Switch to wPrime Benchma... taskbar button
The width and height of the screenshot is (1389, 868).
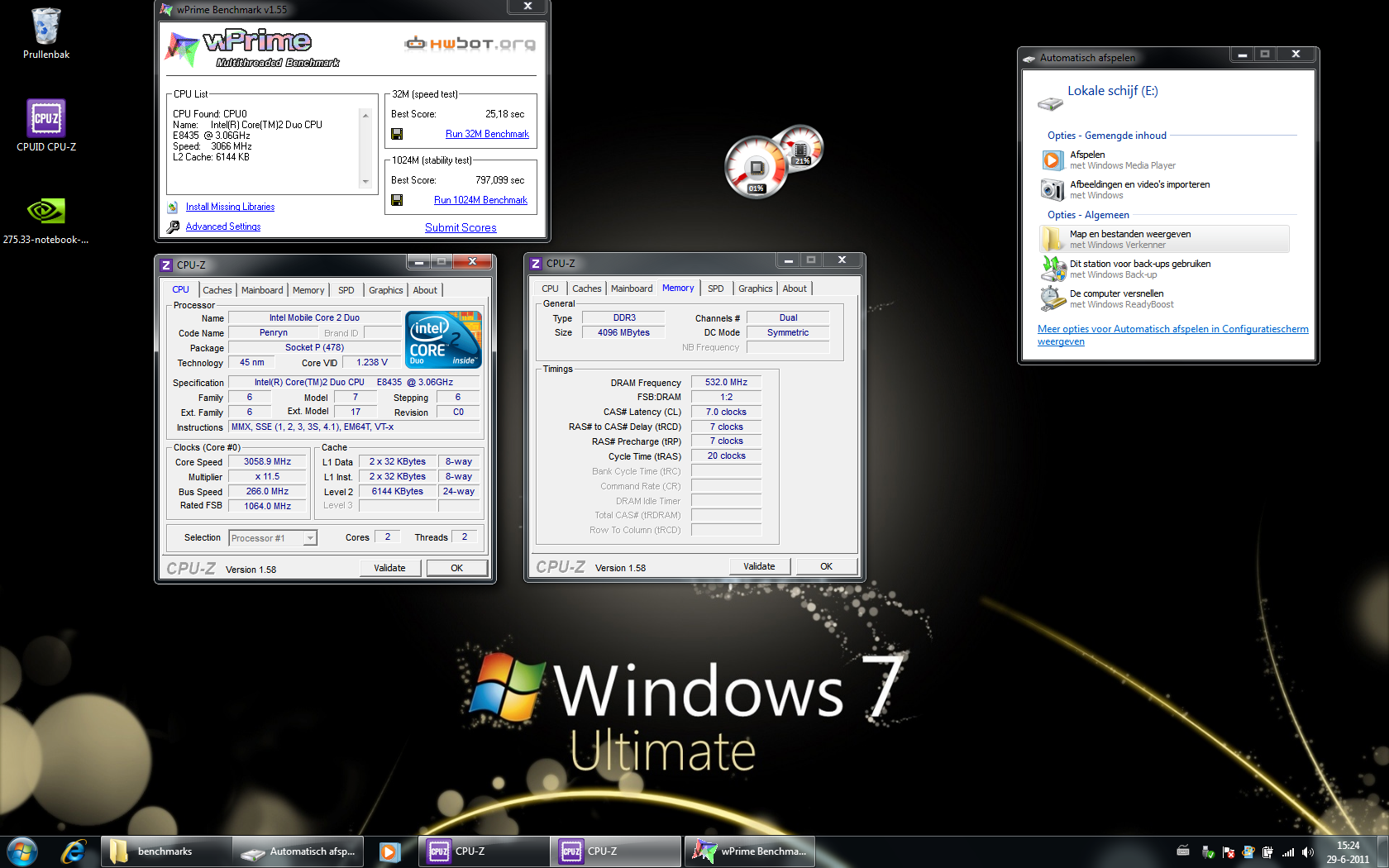click(x=750, y=851)
